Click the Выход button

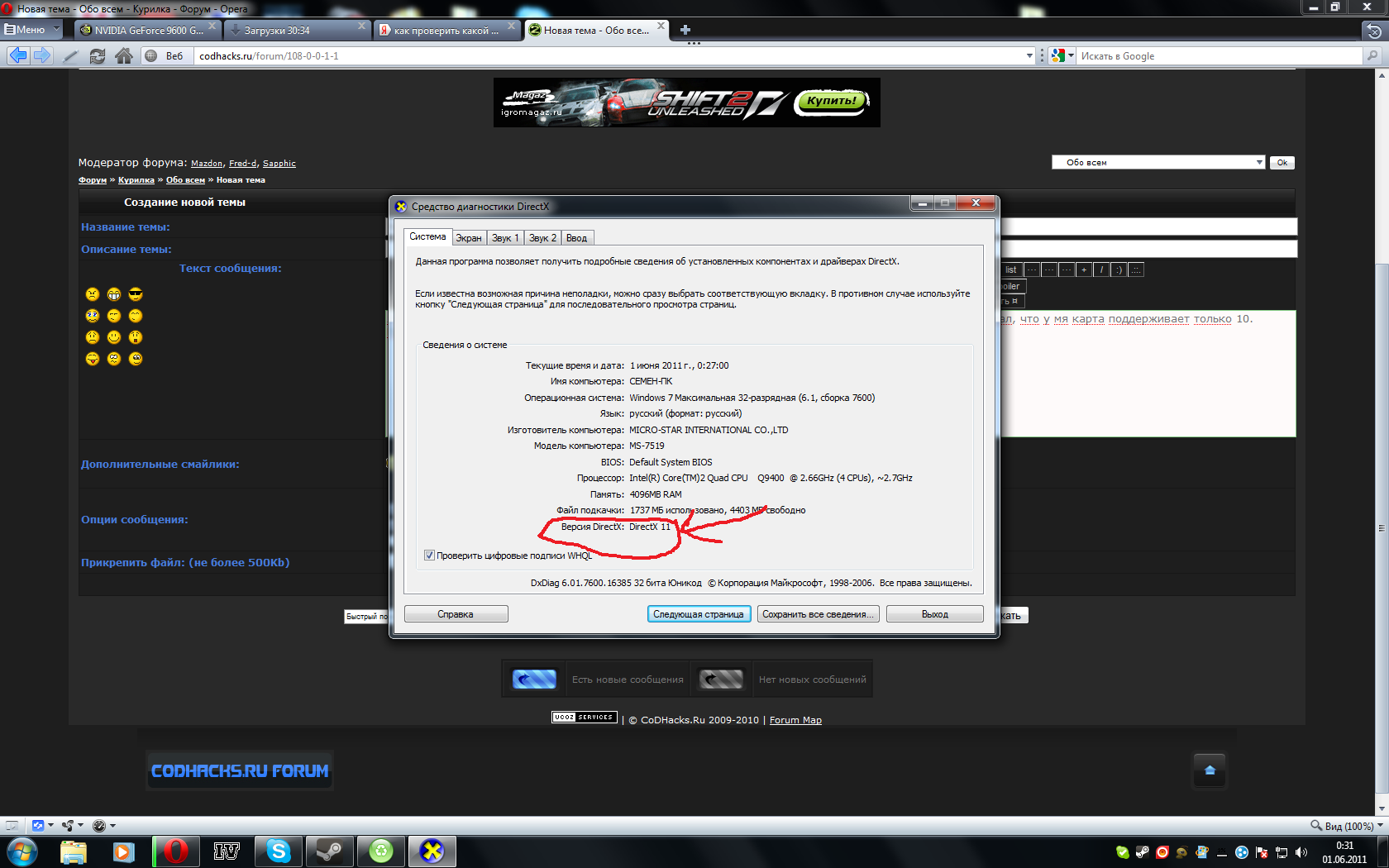pos(935,614)
